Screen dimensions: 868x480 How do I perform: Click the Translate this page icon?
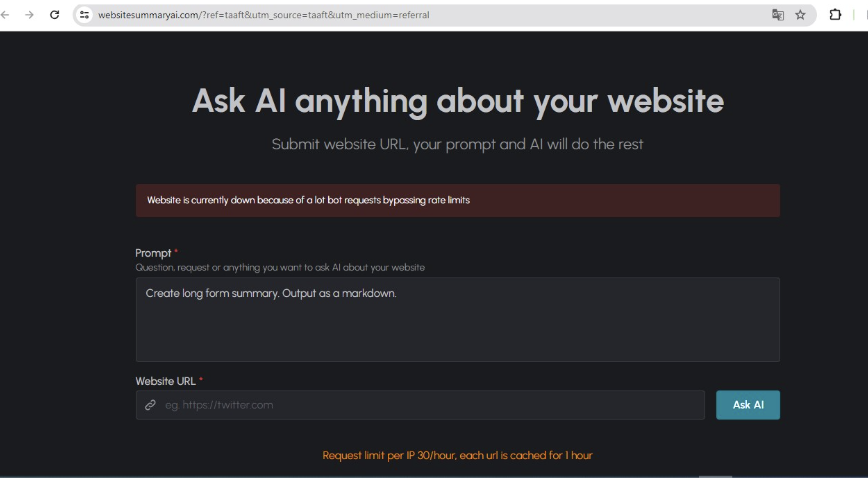[x=777, y=15]
